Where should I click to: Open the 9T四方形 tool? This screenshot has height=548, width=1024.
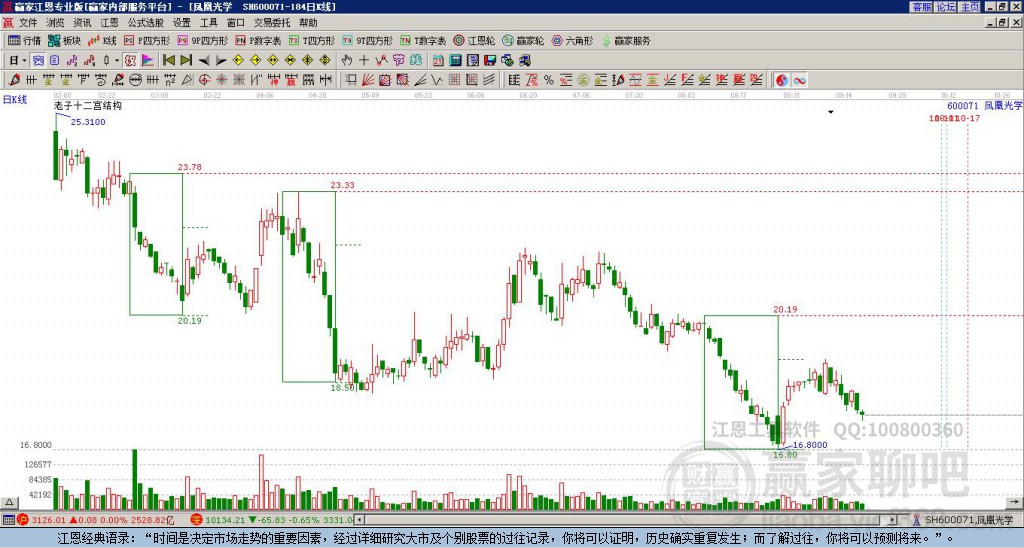pos(368,40)
